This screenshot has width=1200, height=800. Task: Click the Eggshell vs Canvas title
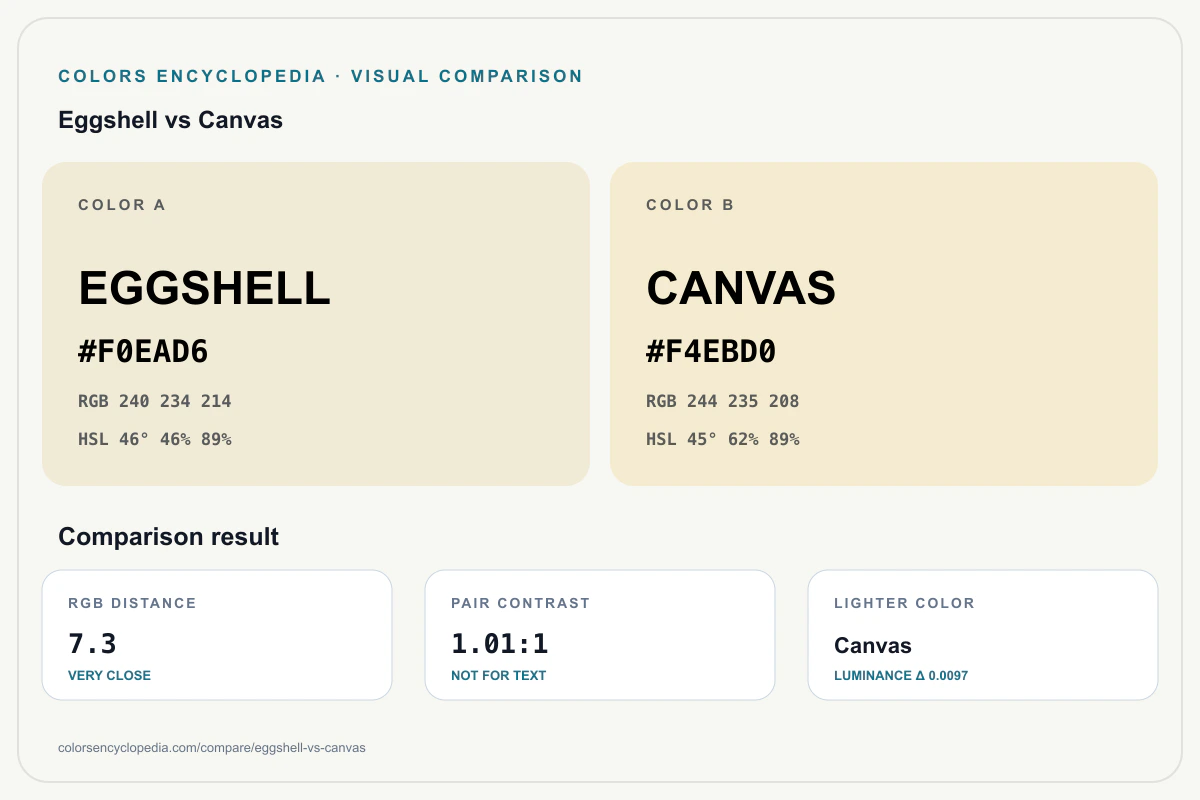click(x=171, y=120)
